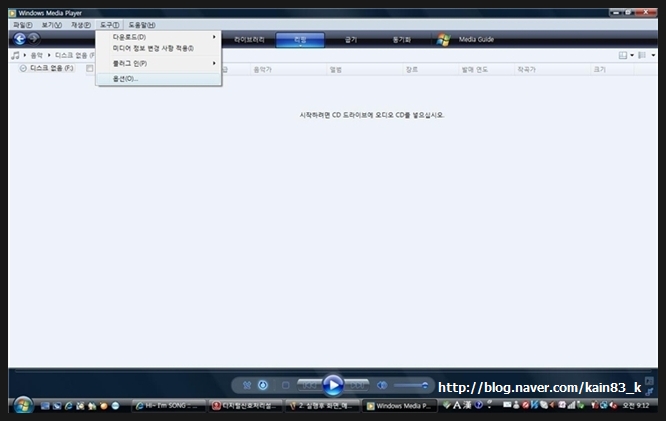Click the 음악 breadcrumb link

pyautogui.click(x=37, y=55)
